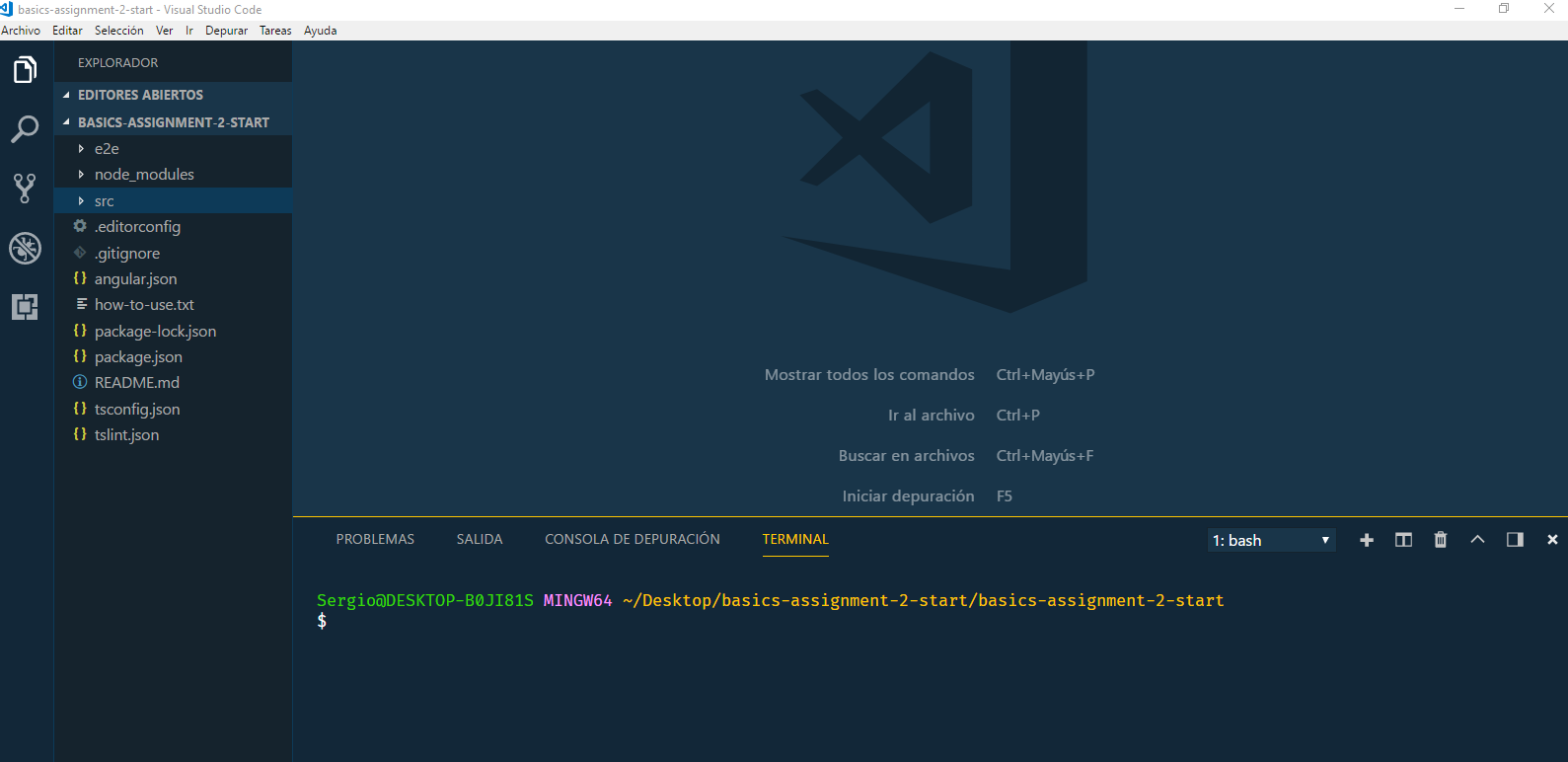Viewport: 1568px width, 762px height.
Task: Click the gear icon beside .editorconfig
Action: point(80,226)
